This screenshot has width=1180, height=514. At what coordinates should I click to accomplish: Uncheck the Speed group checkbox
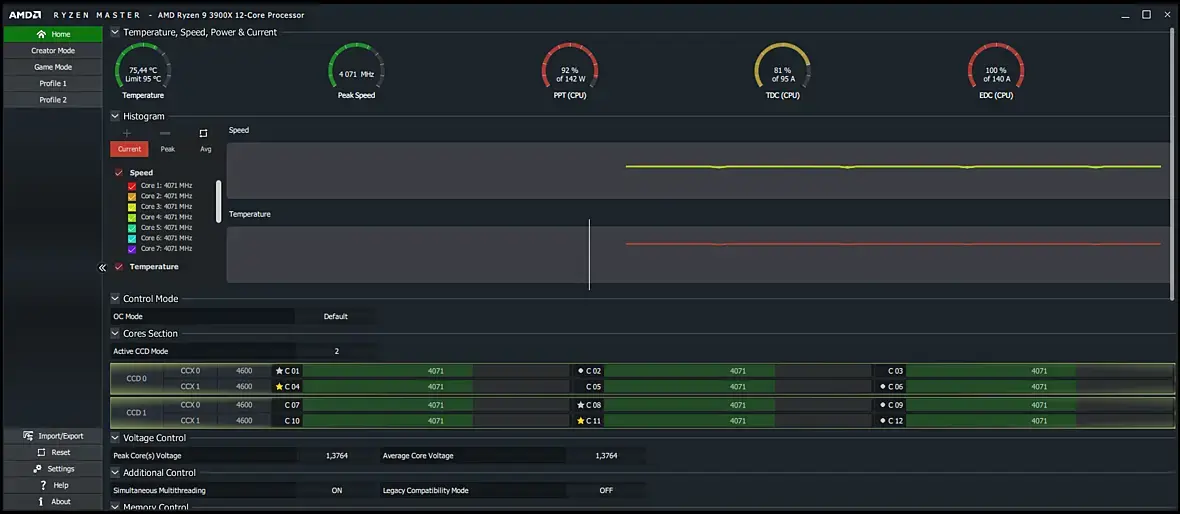coord(118,172)
